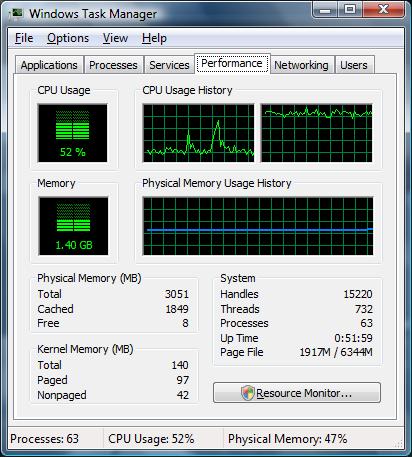The width and height of the screenshot is (412, 457).
Task: Open the View menu
Action: pyautogui.click(x=115, y=38)
